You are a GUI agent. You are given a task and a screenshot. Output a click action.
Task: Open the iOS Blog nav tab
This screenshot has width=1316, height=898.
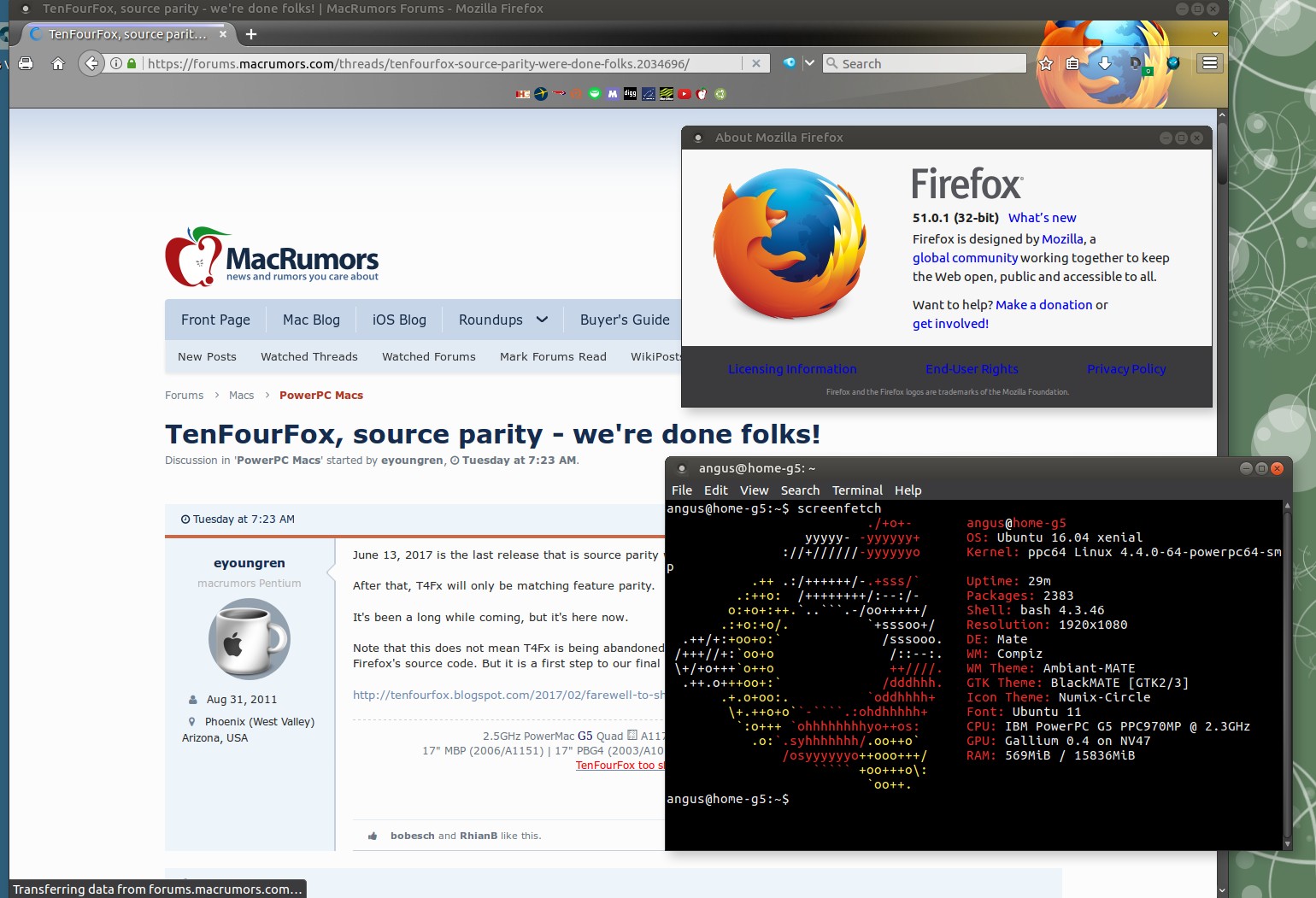pyautogui.click(x=399, y=320)
